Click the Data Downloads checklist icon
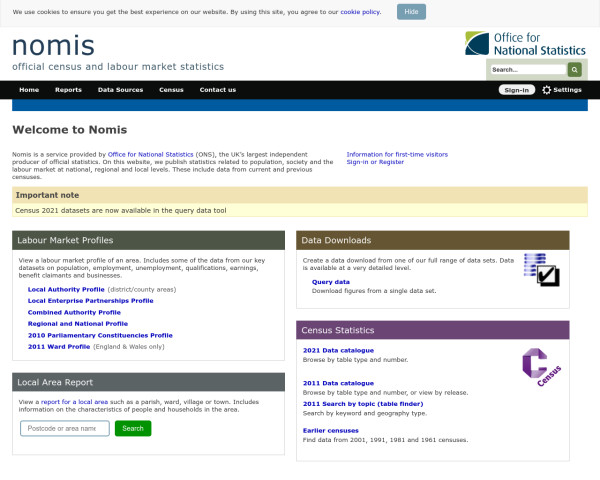 coord(542,269)
